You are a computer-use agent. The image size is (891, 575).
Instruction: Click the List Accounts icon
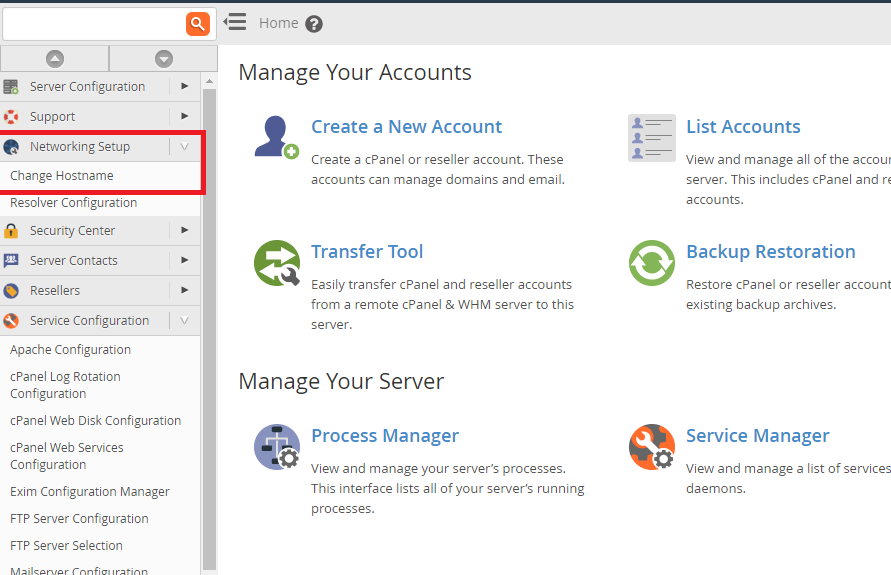[x=652, y=138]
